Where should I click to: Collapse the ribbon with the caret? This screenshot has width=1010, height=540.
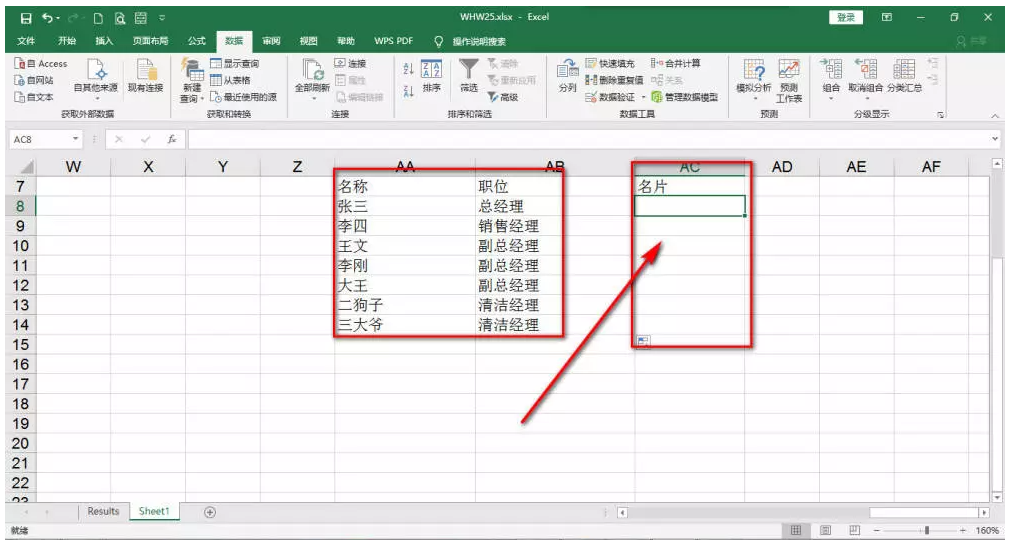tap(995, 116)
